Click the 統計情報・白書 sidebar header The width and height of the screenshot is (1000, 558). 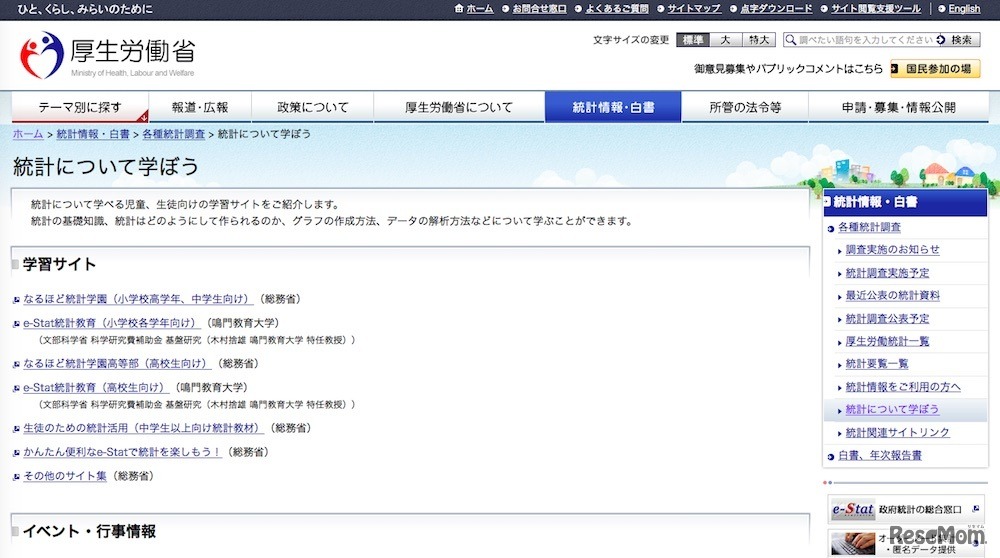(905, 202)
